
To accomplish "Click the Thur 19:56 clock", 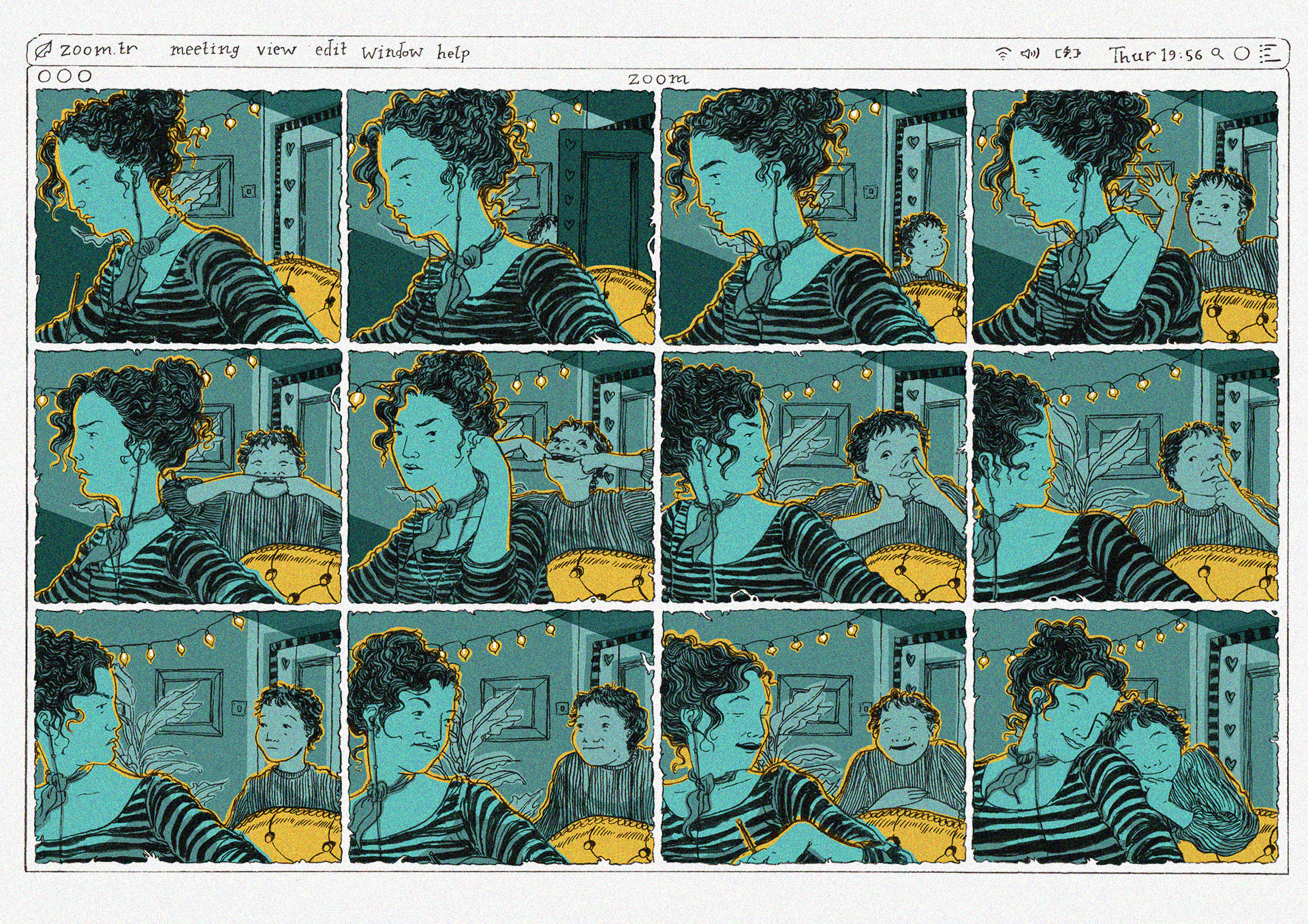I will coord(1156,54).
